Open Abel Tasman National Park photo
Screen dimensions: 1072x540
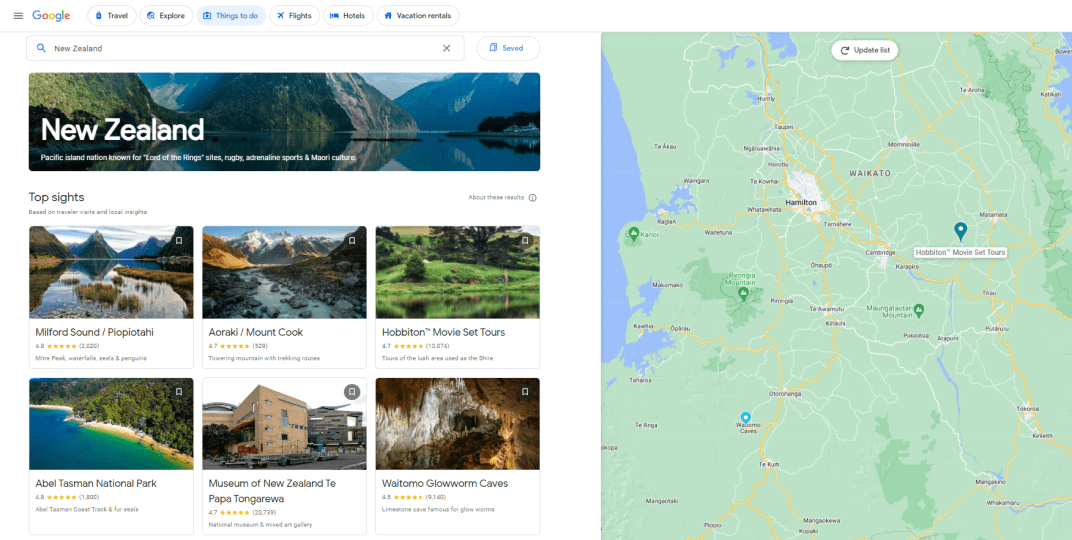[111, 424]
